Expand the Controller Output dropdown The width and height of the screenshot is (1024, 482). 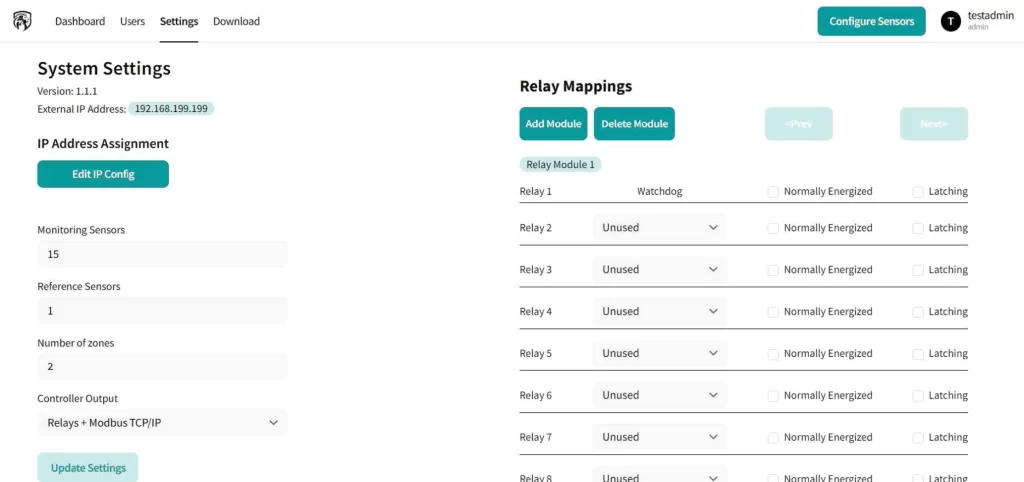pos(162,423)
